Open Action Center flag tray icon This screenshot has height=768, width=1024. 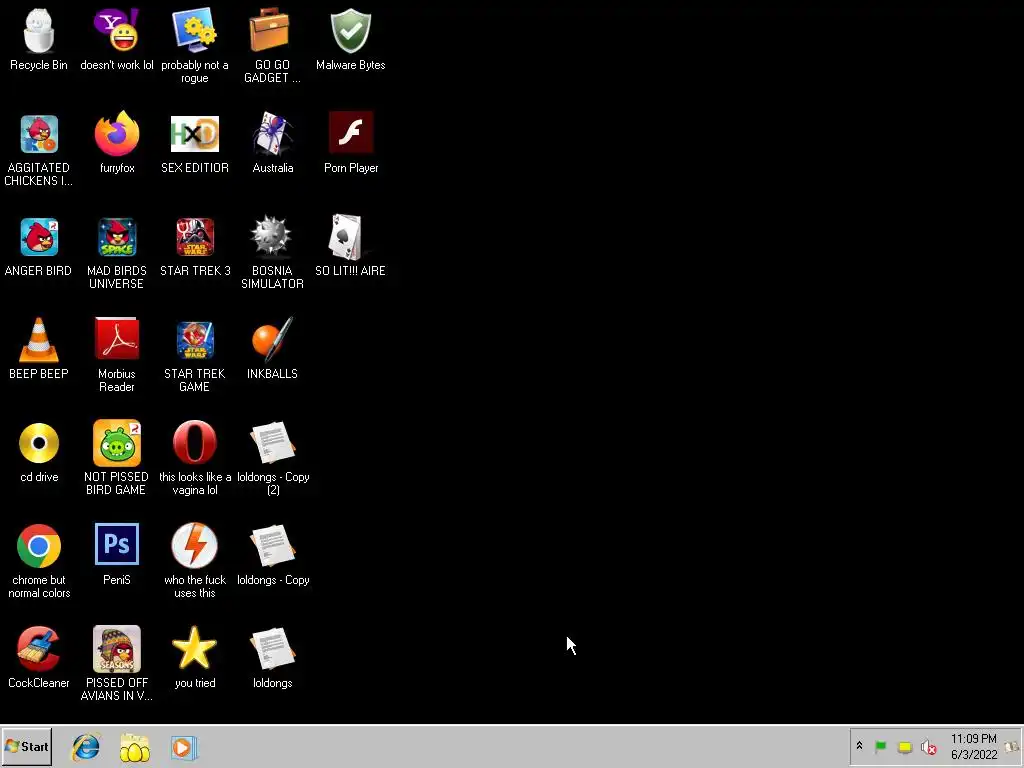coord(880,746)
